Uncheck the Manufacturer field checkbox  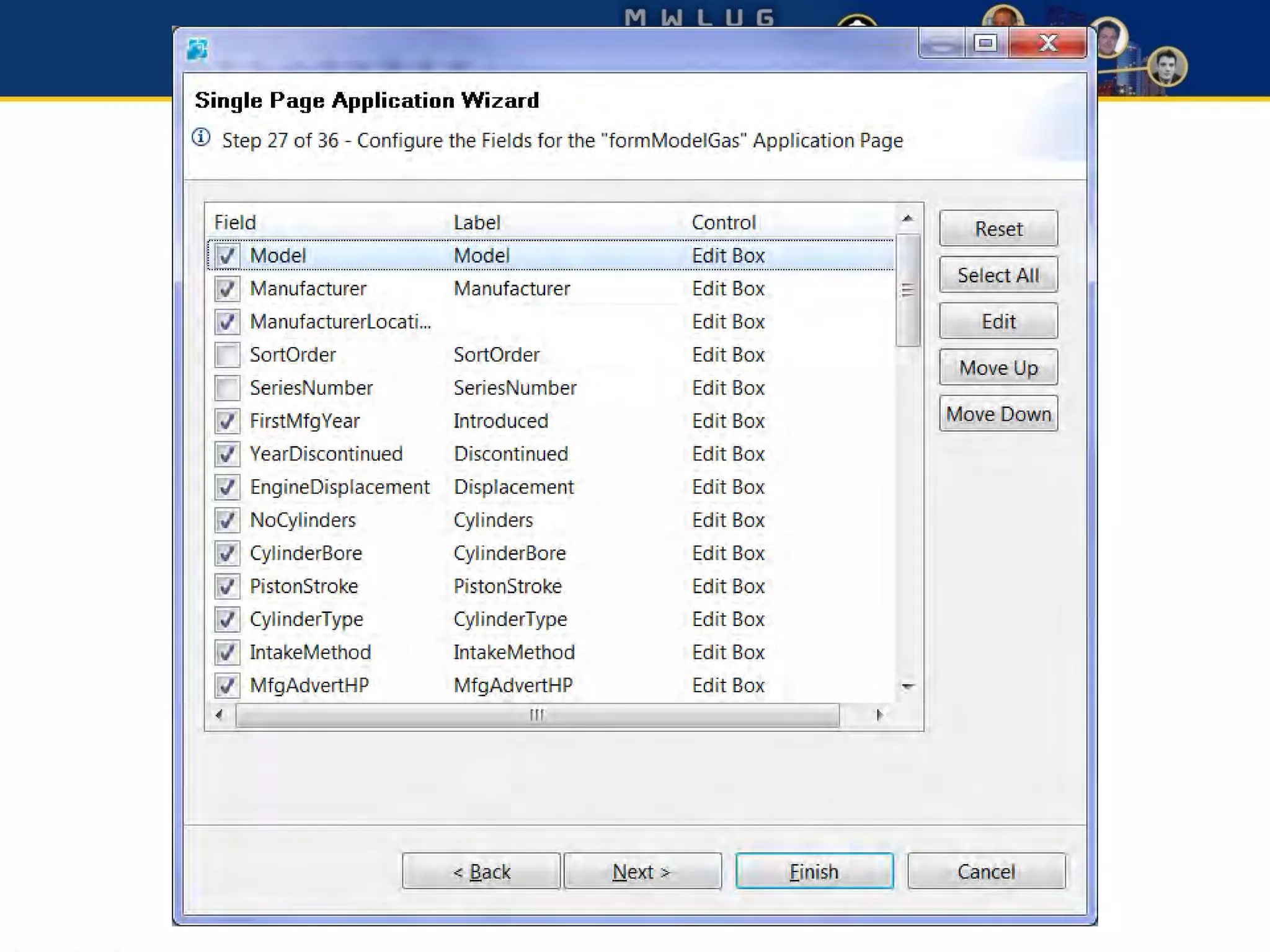point(227,289)
